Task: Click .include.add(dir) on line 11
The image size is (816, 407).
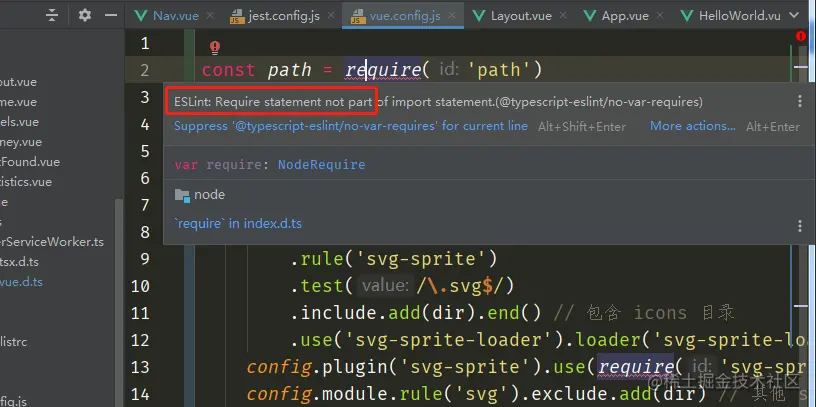Action: 384,313
